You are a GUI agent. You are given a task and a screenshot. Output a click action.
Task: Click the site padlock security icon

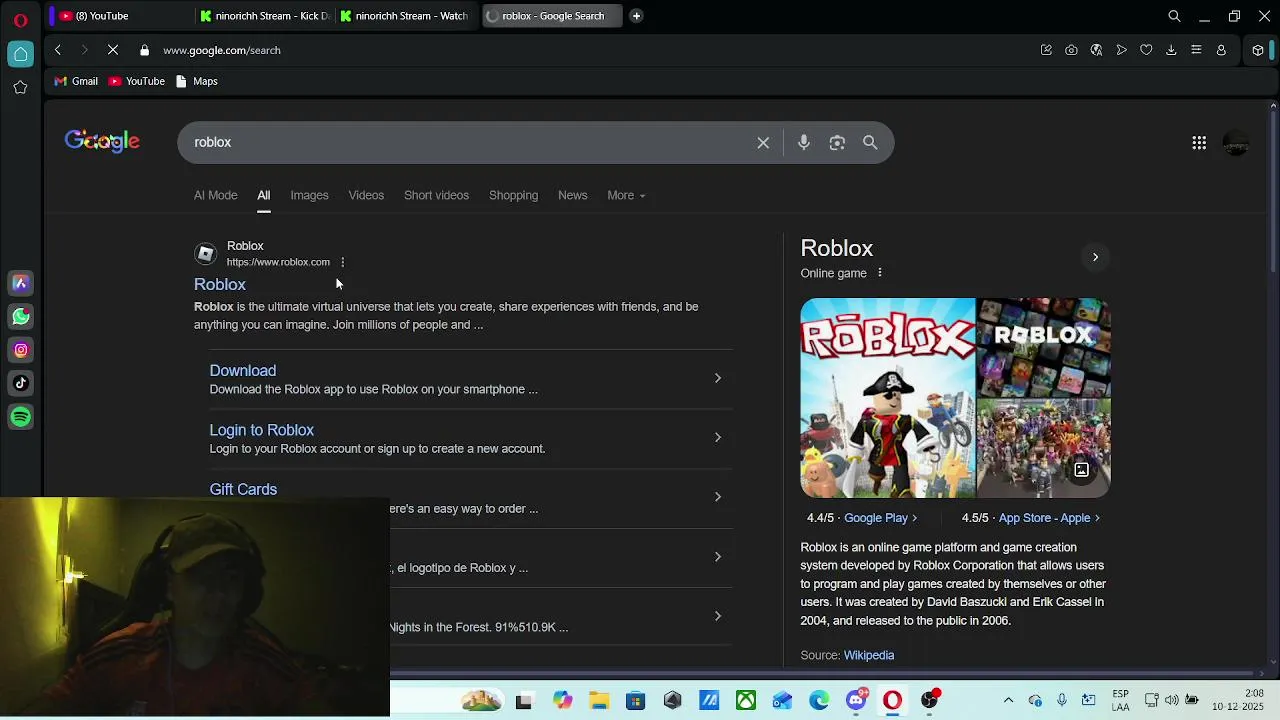[x=145, y=50]
